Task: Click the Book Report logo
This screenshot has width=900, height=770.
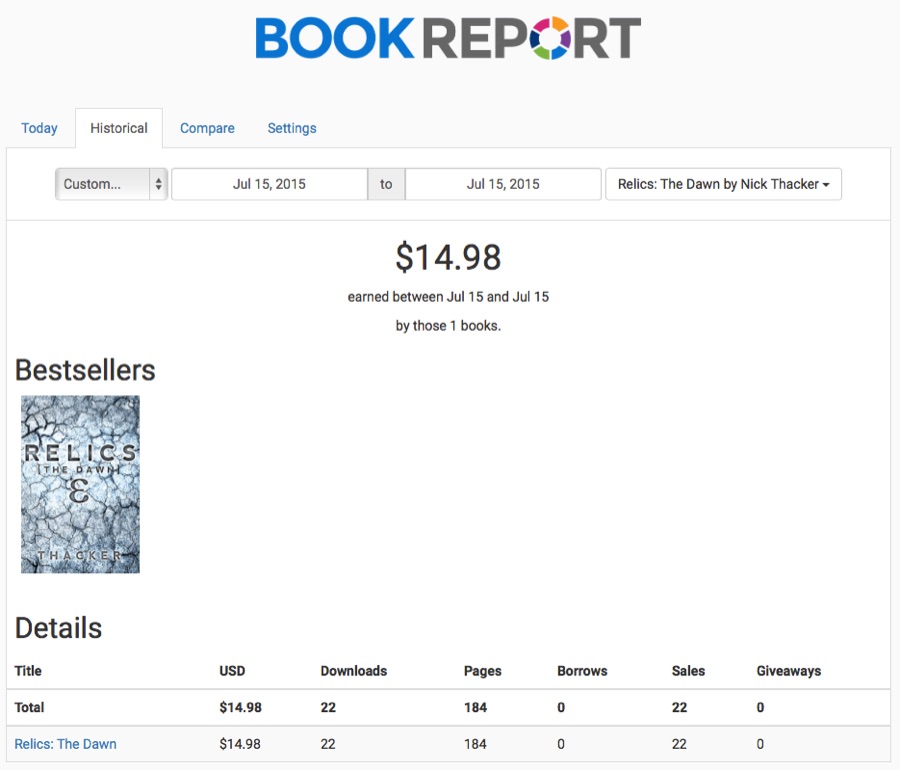Action: [x=448, y=39]
